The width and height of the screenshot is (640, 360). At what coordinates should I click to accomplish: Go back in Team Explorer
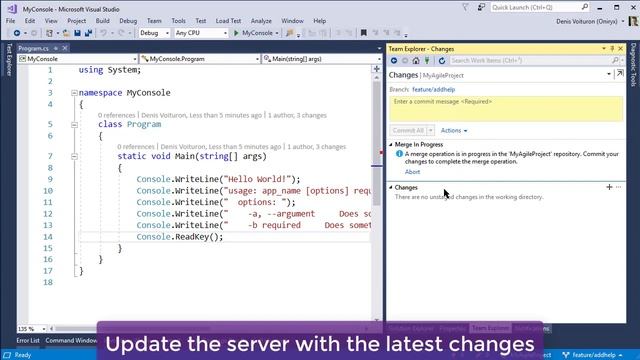tap(394, 60)
